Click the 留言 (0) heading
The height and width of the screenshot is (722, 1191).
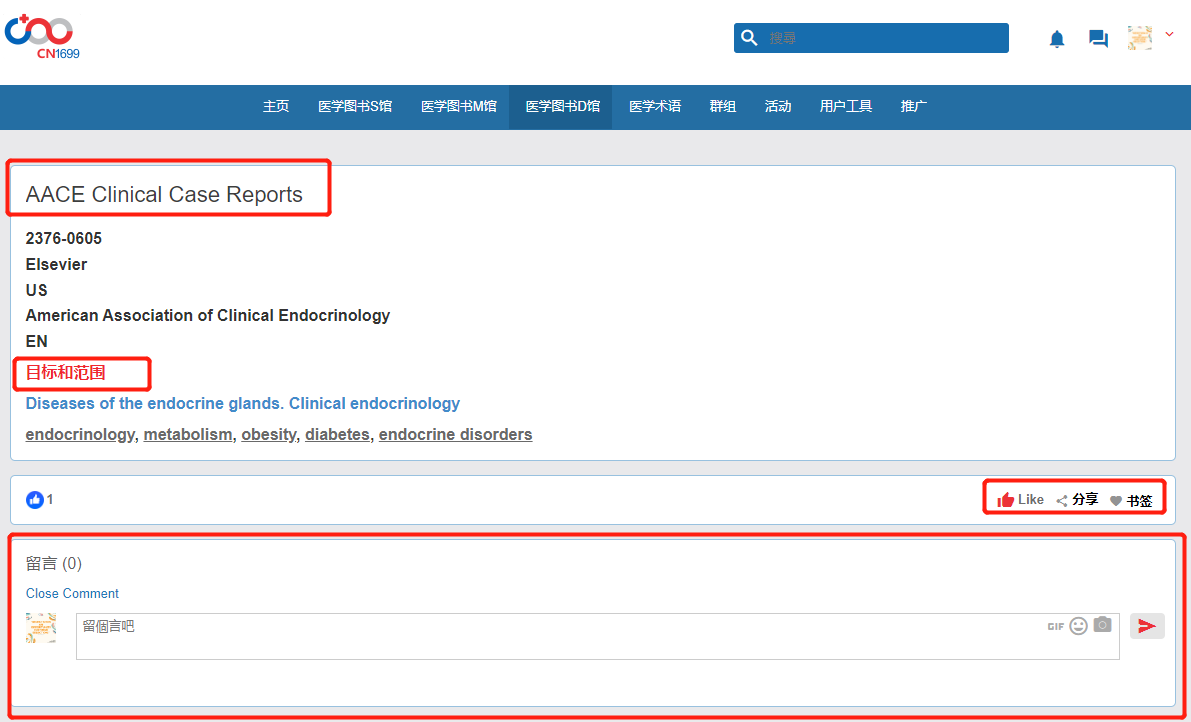click(x=54, y=563)
